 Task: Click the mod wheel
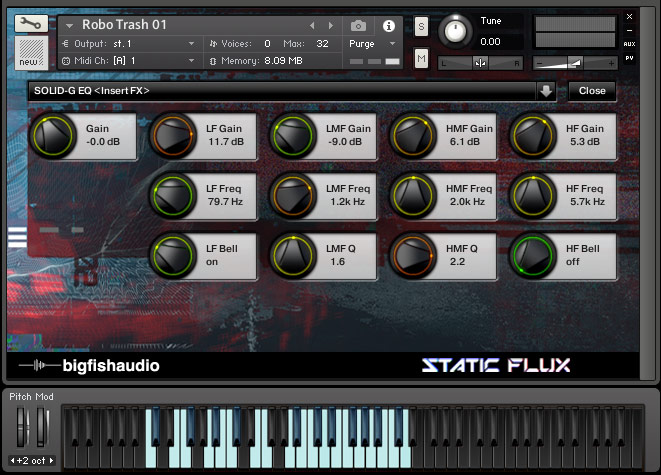[42, 427]
